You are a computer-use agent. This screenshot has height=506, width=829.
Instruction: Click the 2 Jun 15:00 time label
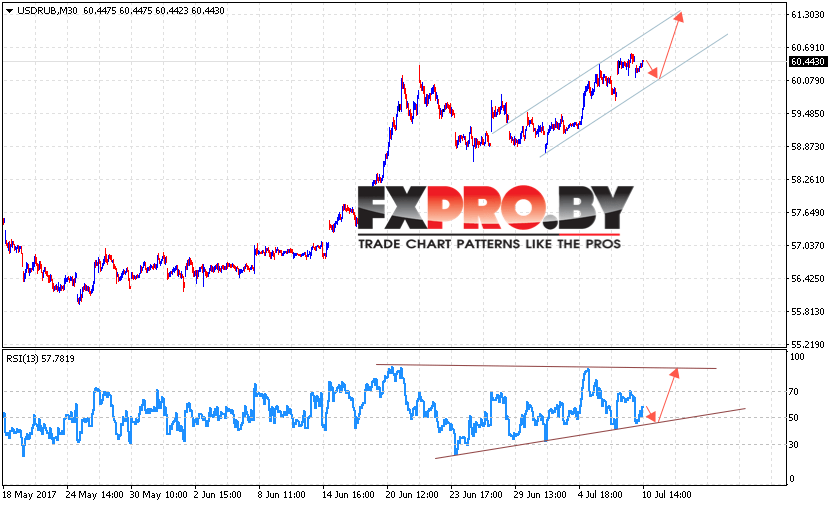pos(217,495)
